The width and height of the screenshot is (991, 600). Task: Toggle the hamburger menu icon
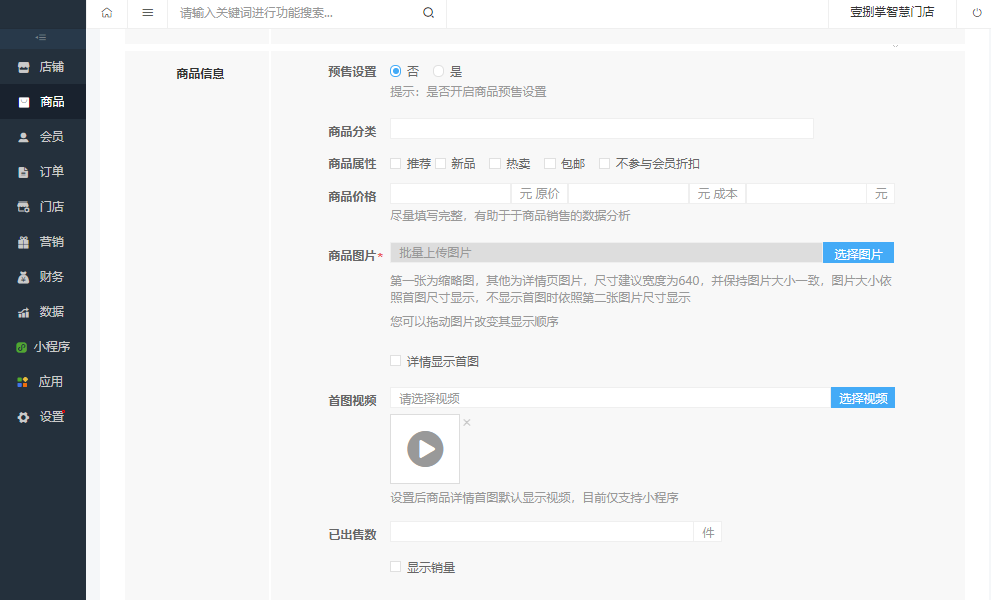tap(147, 13)
